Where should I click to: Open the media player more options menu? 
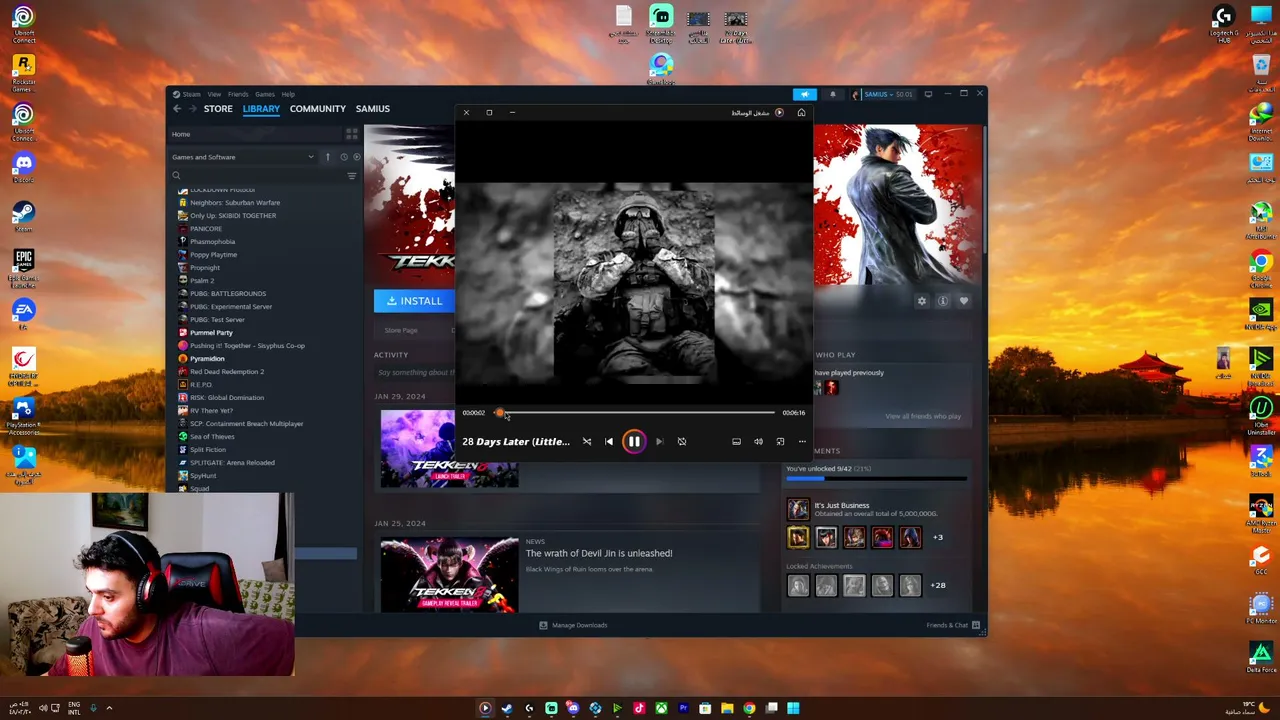[x=802, y=441]
